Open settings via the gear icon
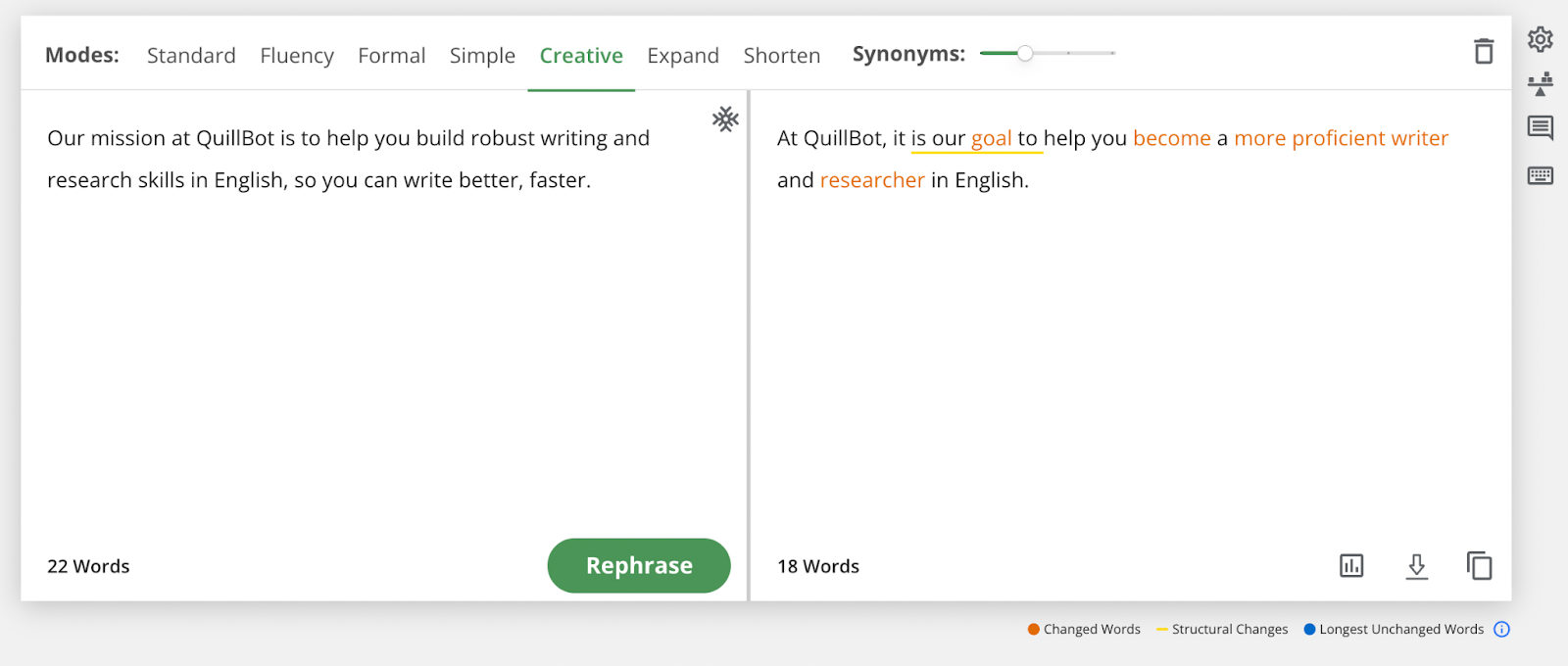Viewport: 1568px width, 666px height. pos(1540,39)
